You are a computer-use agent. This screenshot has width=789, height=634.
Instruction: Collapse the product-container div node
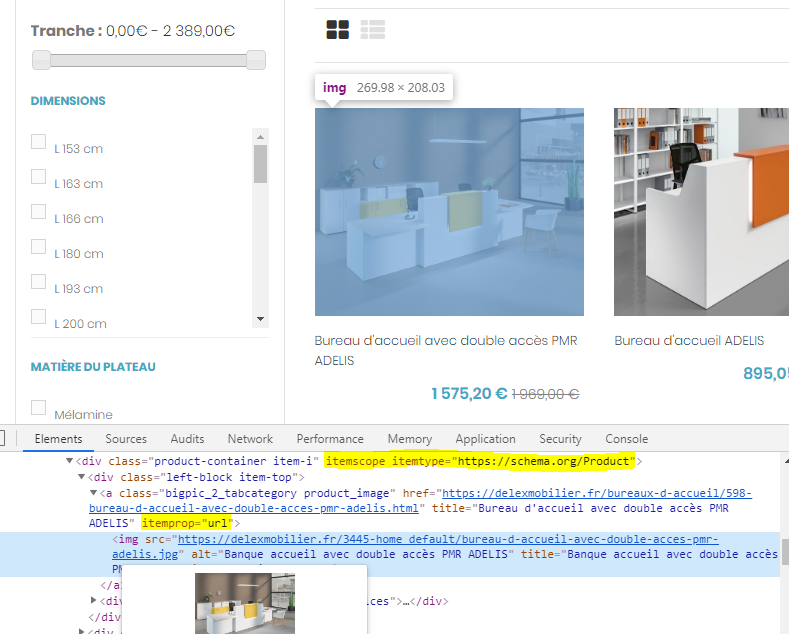tap(69, 461)
